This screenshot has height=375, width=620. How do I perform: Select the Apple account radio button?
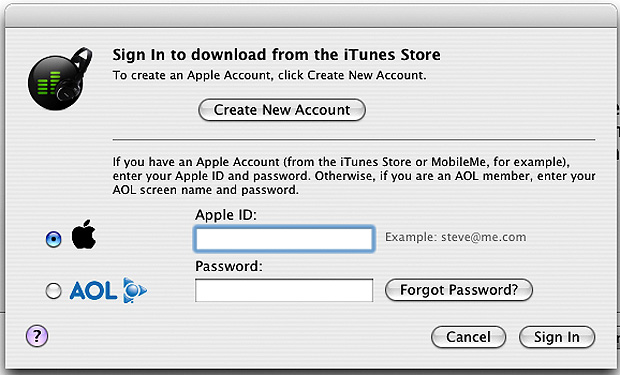(53, 239)
